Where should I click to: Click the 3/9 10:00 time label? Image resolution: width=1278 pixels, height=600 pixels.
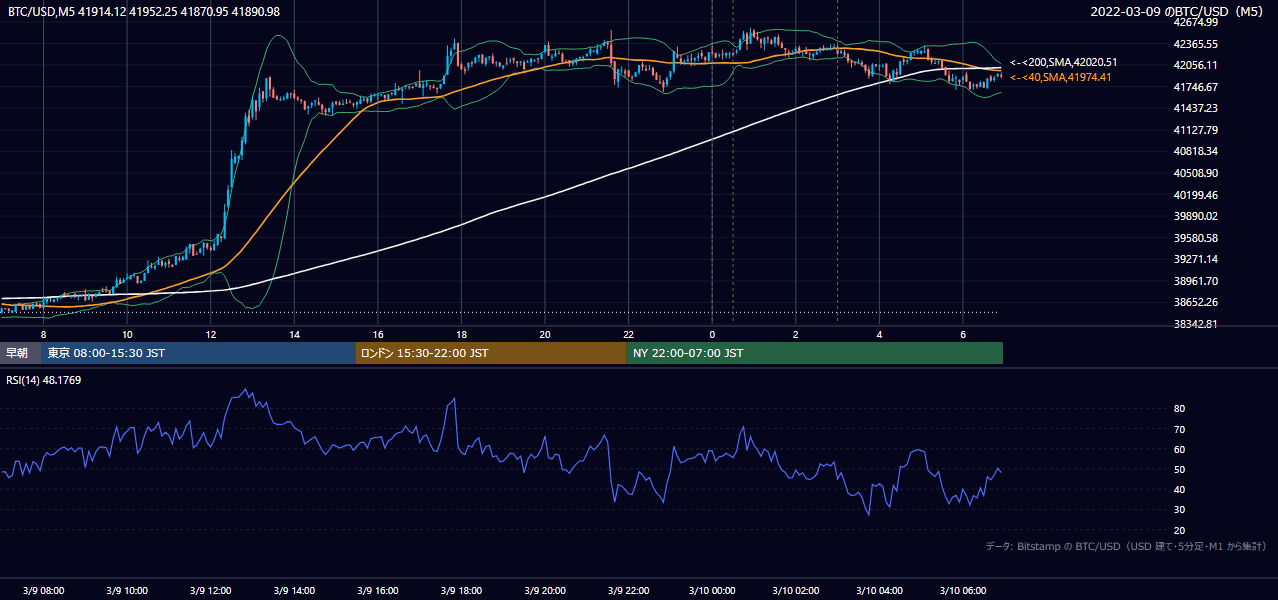(x=127, y=590)
